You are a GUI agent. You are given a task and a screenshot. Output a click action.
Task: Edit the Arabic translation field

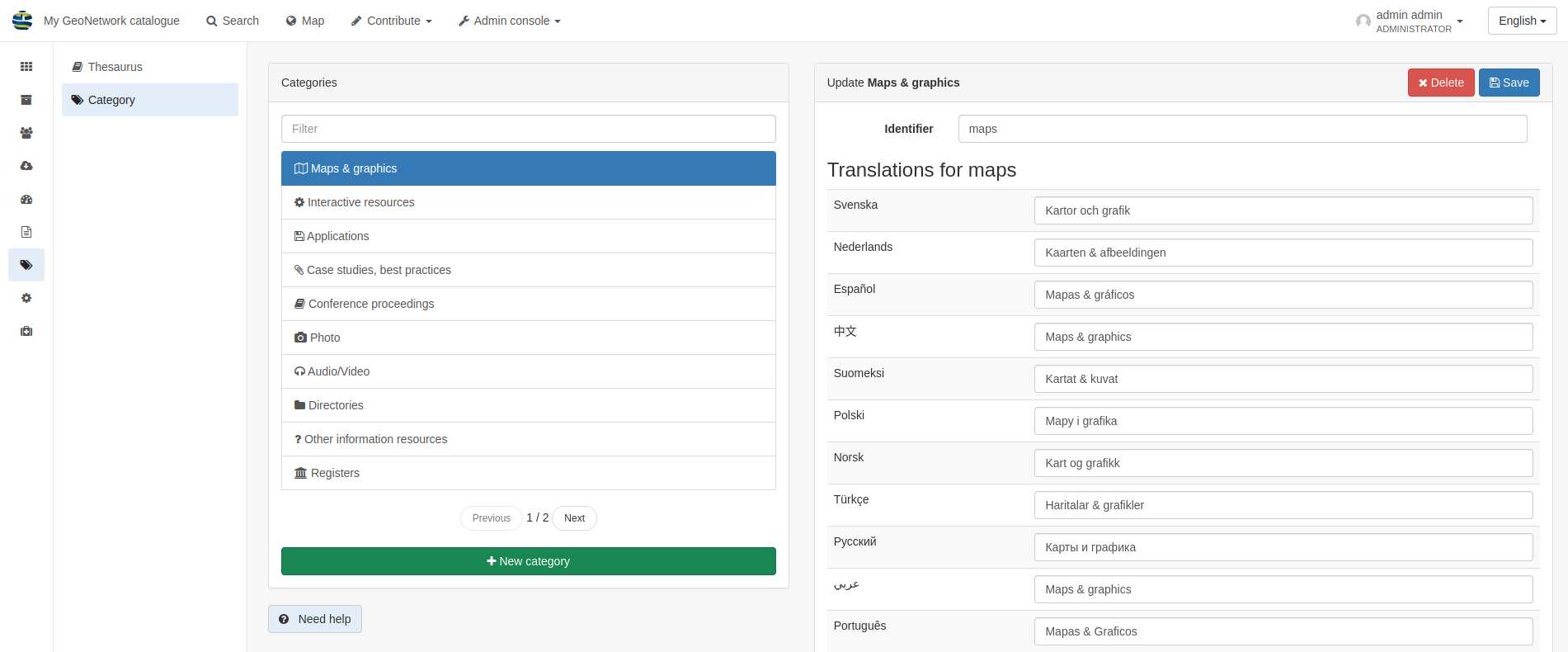pos(1283,589)
